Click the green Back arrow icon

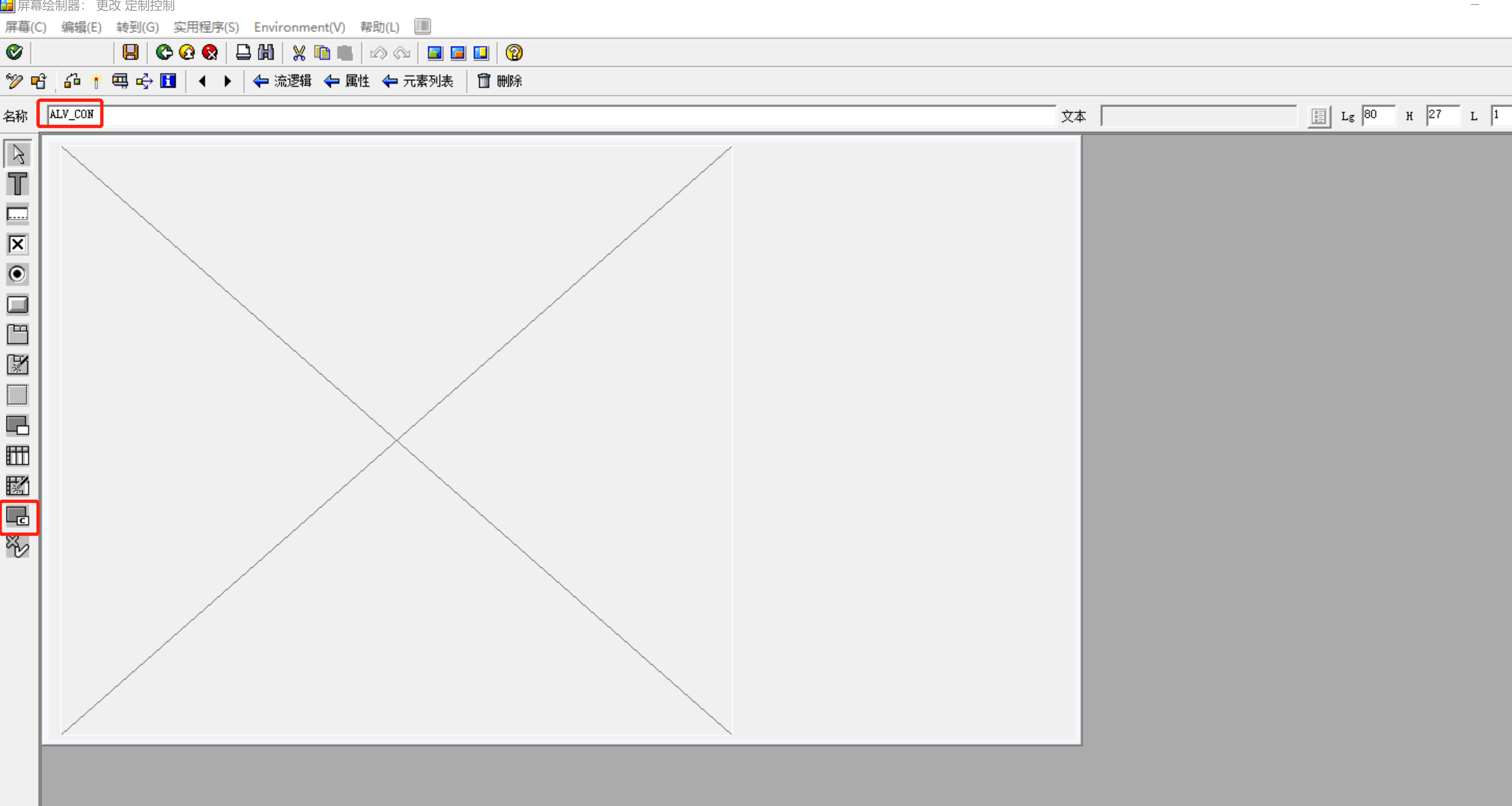tap(164, 53)
